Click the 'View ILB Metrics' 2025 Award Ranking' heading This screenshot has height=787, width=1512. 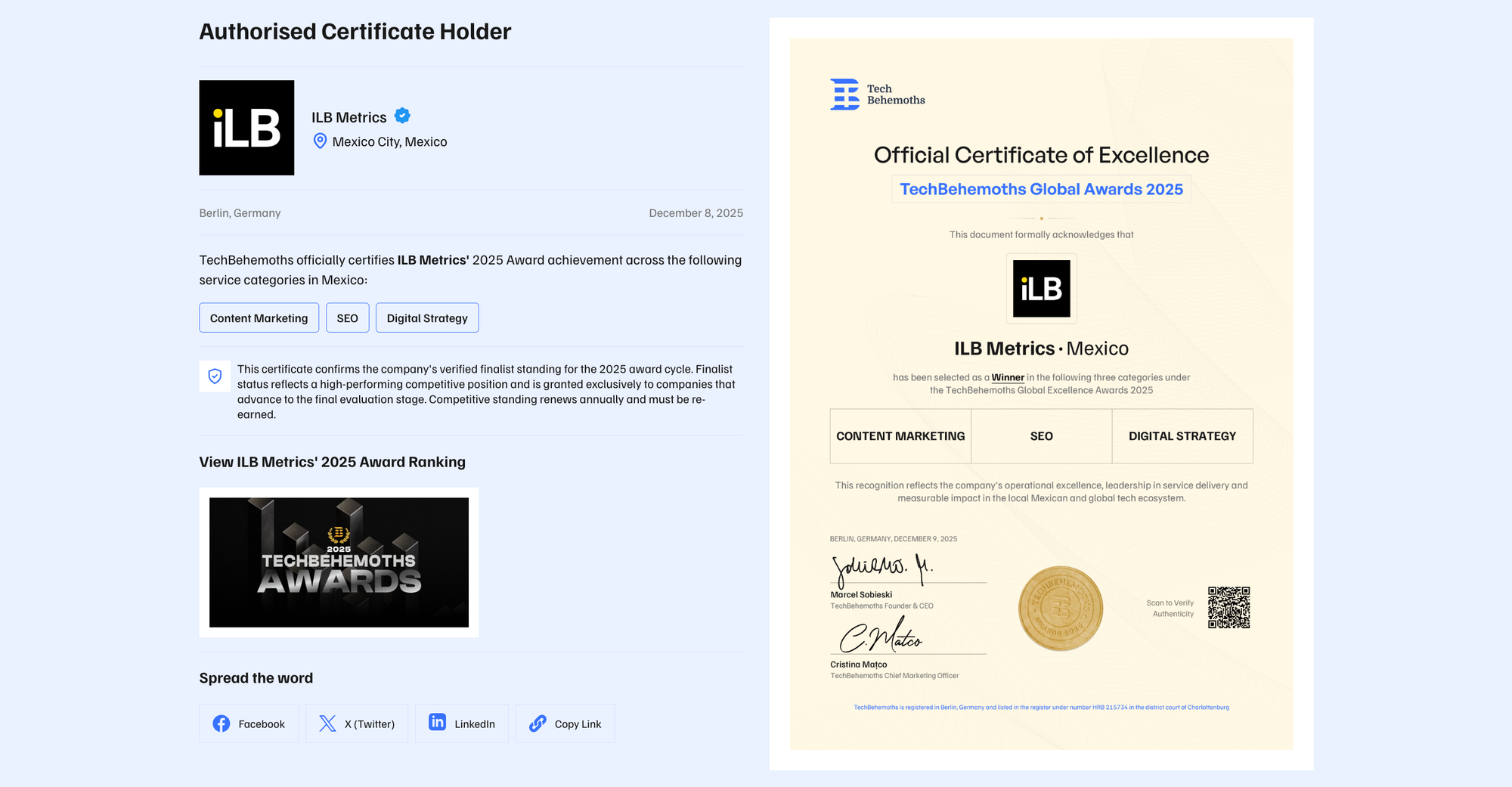click(x=333, y=462)
